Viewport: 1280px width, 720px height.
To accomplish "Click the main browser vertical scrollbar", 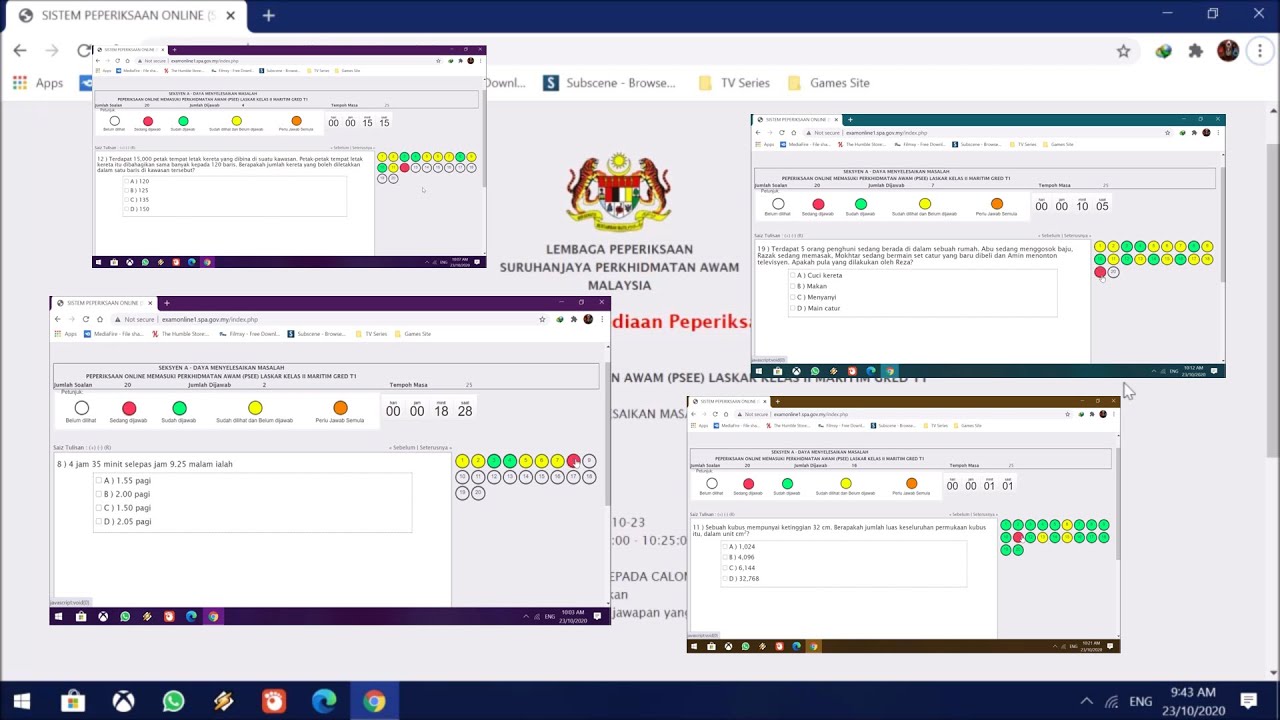I will pos(1273,300).
